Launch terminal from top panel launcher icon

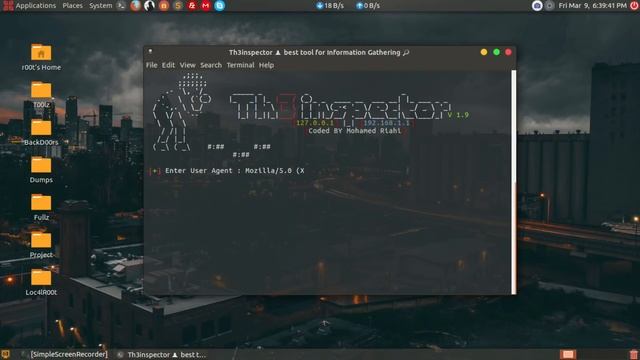tap(121, 6)
